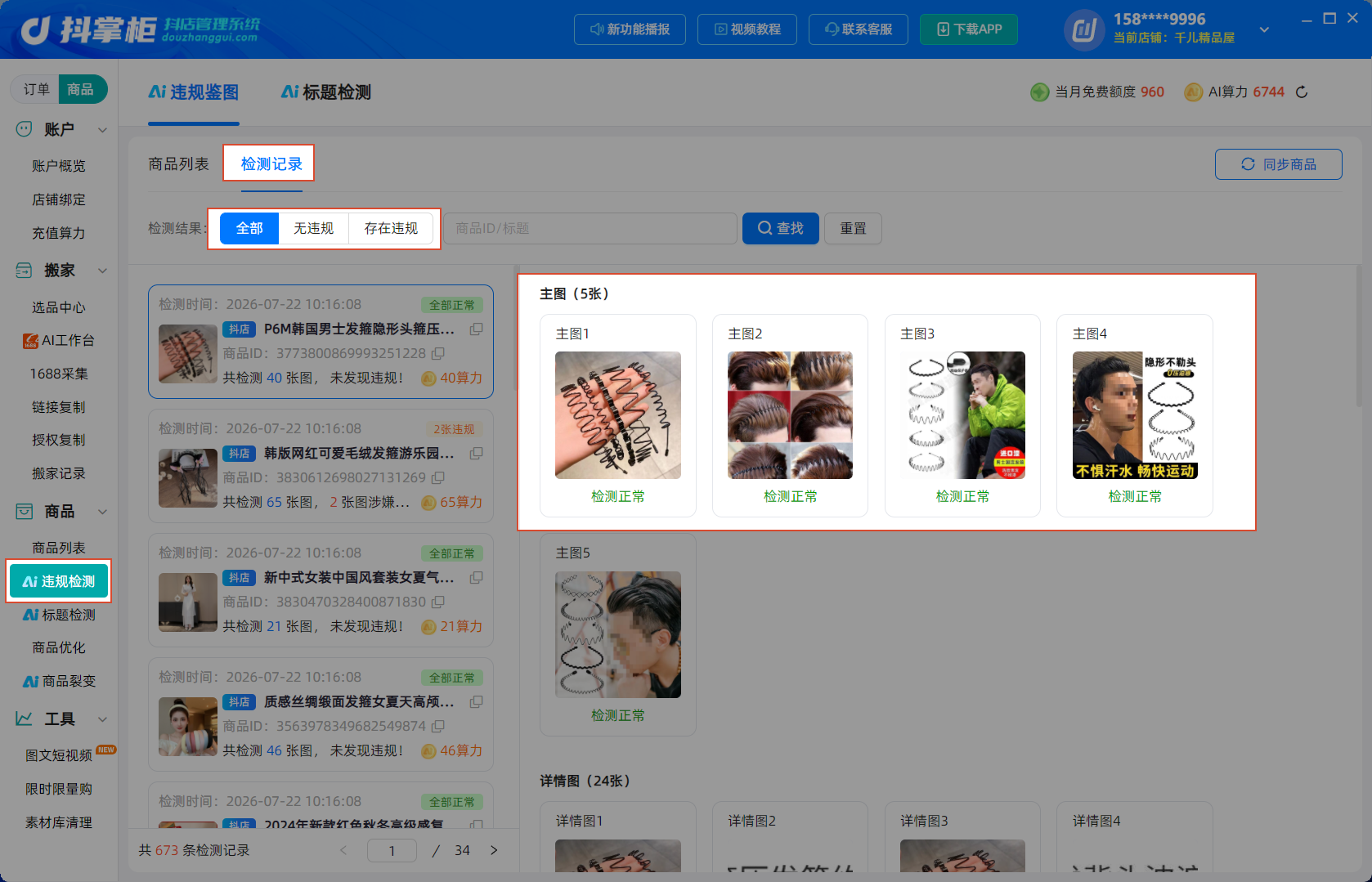Select the 韩版网红可爱毛绒发箍 detection record thumbnail
Image resolution: width=1372 pixels, height=882 pixels.
(x=188, y=478)
